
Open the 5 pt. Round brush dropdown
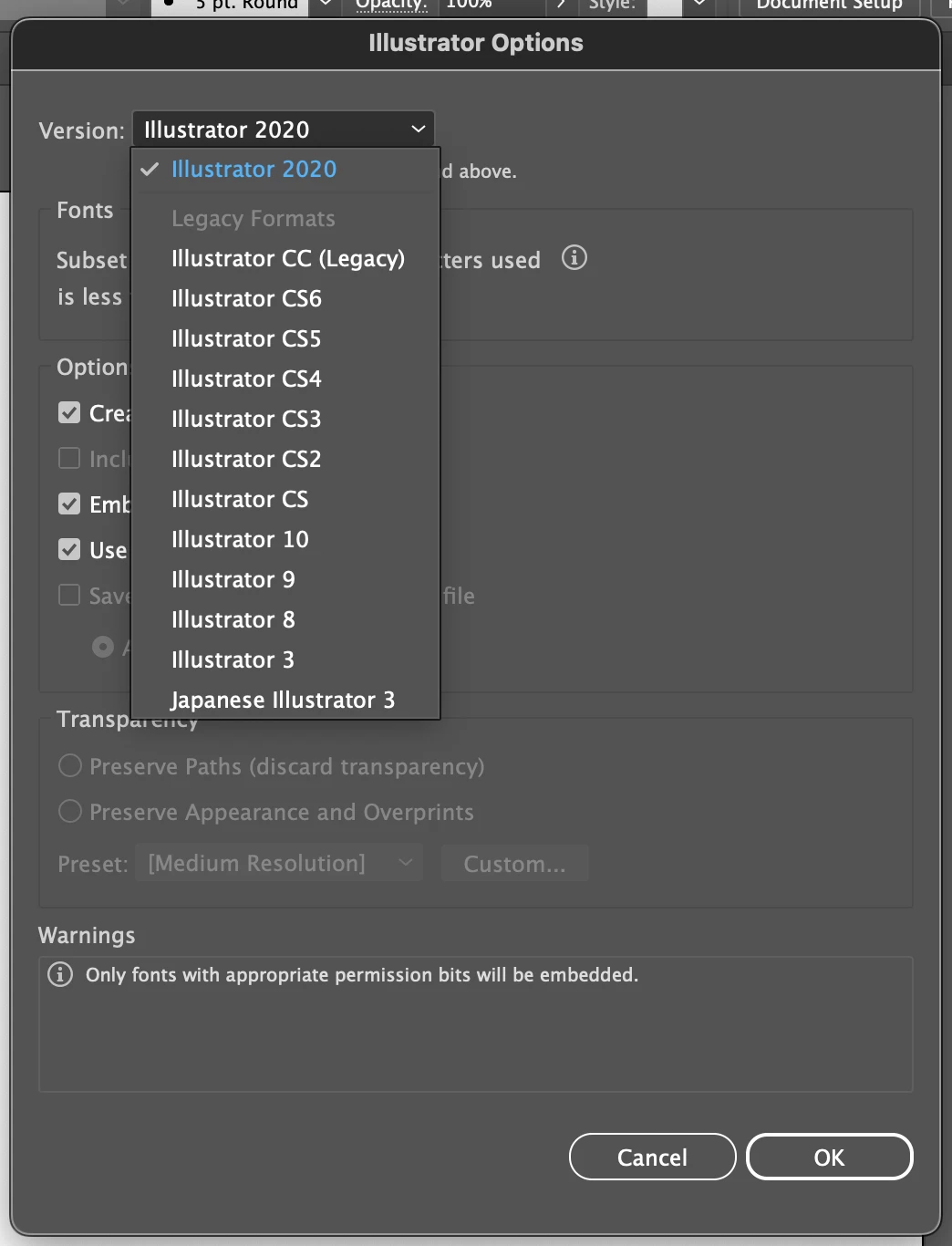(x=326, y=5)
